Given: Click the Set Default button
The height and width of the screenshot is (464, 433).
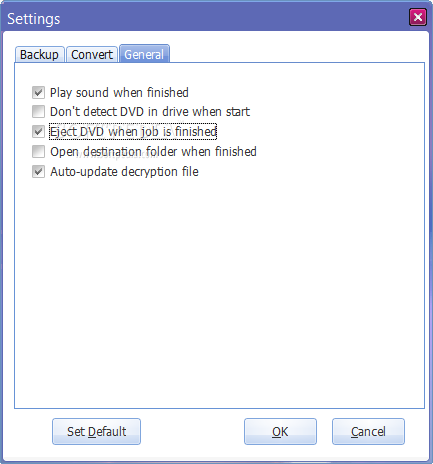Looking at the screenshot, I should [96, 432].
